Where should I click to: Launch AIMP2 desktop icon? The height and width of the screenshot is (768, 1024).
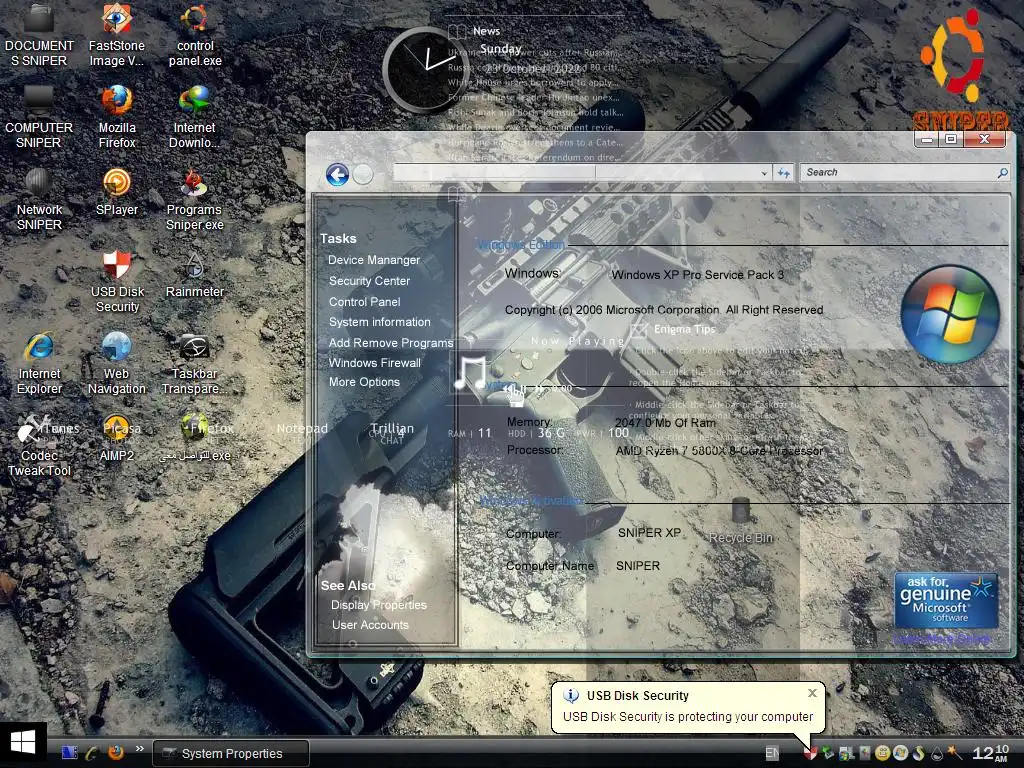click(117, 439)
